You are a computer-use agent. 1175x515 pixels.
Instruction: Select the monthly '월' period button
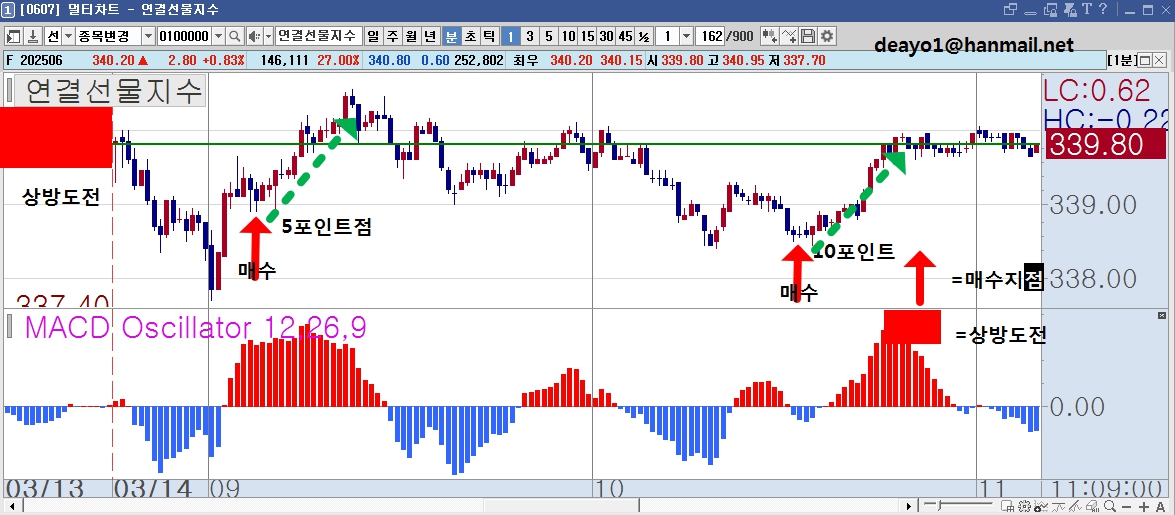click(411, 36)
